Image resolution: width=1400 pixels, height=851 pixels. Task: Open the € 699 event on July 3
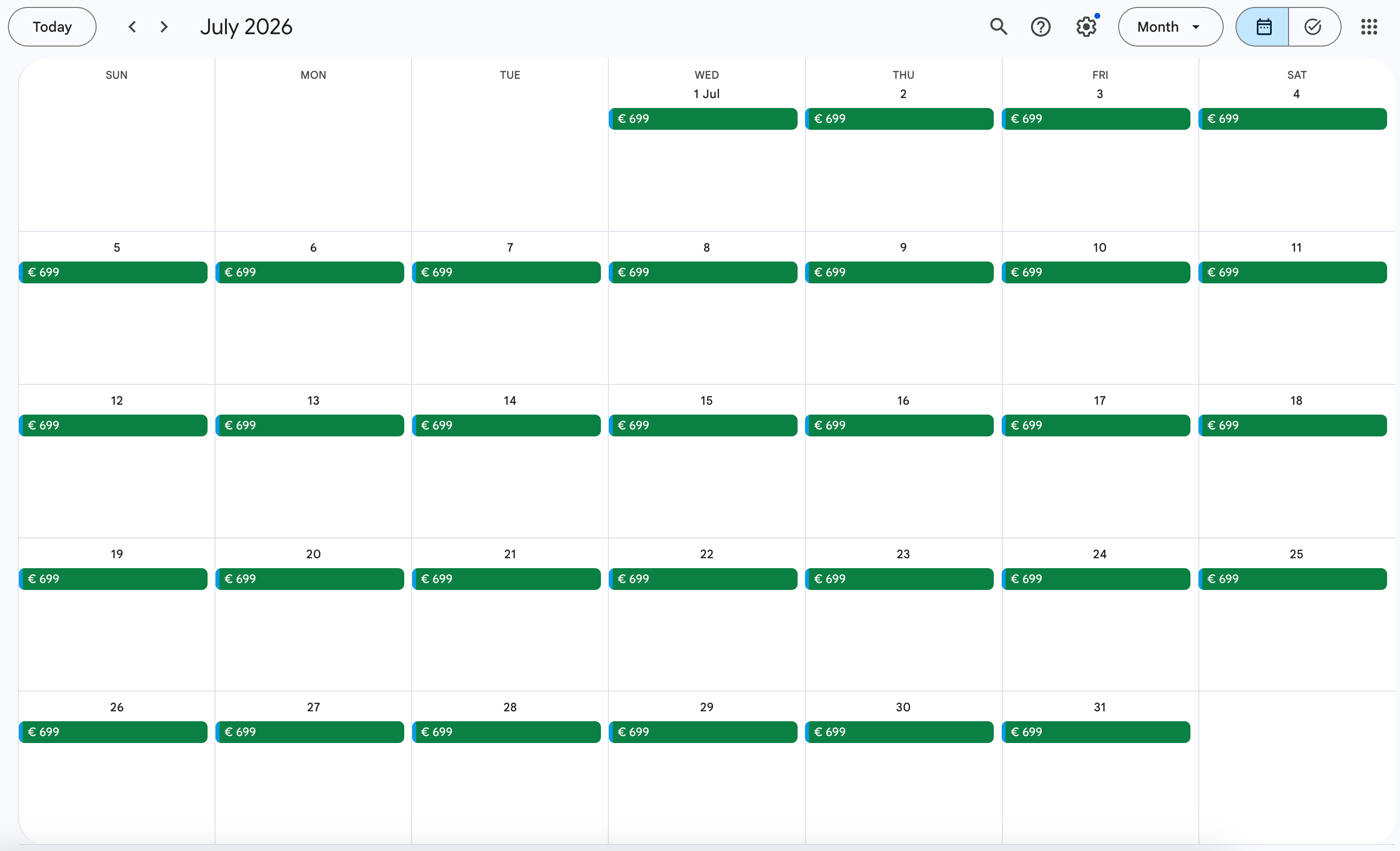(1096, 119)
